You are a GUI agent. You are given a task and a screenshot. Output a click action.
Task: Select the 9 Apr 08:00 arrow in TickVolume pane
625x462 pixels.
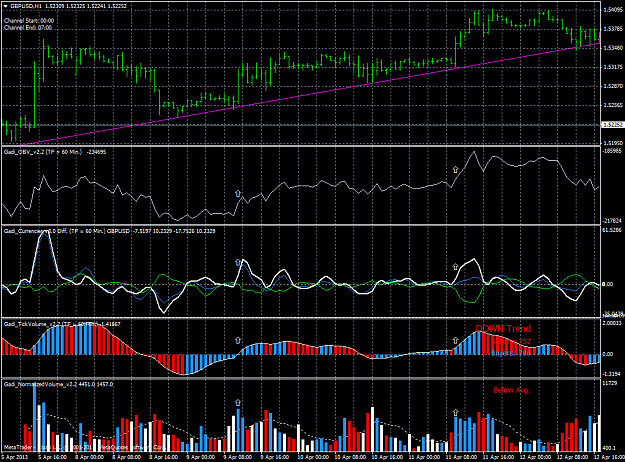click(x=238, y=340)
